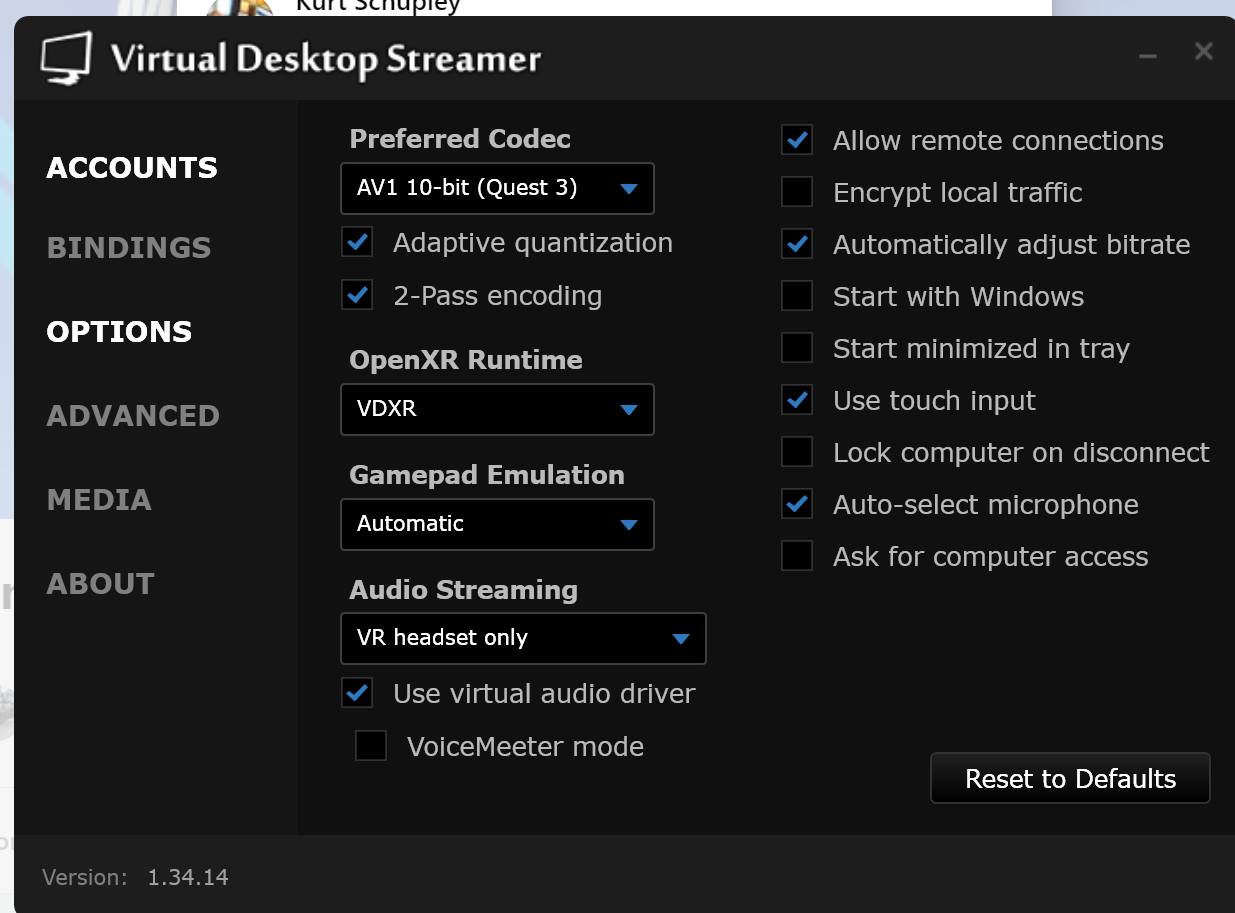Click the Reset to Defaults button

coord(1070,778)
